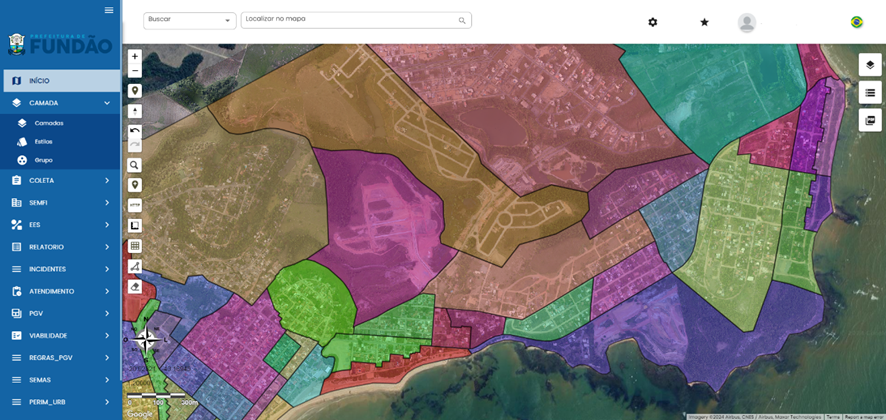Select the magnifier search tool on map
Image resolution: width=886 pixels, height=420 pixels.
[135, 165]
